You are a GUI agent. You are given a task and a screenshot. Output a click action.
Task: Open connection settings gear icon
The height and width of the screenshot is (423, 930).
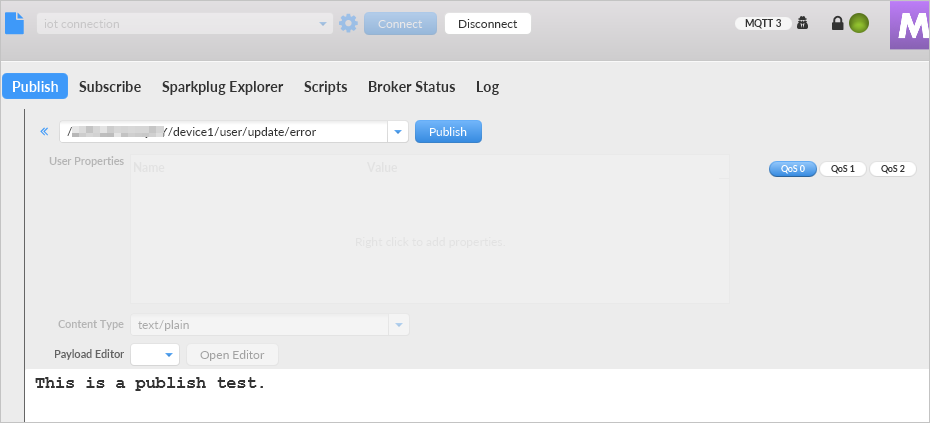(348, 24)
